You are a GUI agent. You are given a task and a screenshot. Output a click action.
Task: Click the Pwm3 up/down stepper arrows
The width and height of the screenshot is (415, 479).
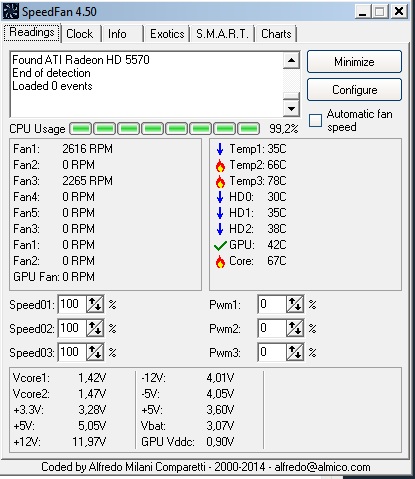295,352
